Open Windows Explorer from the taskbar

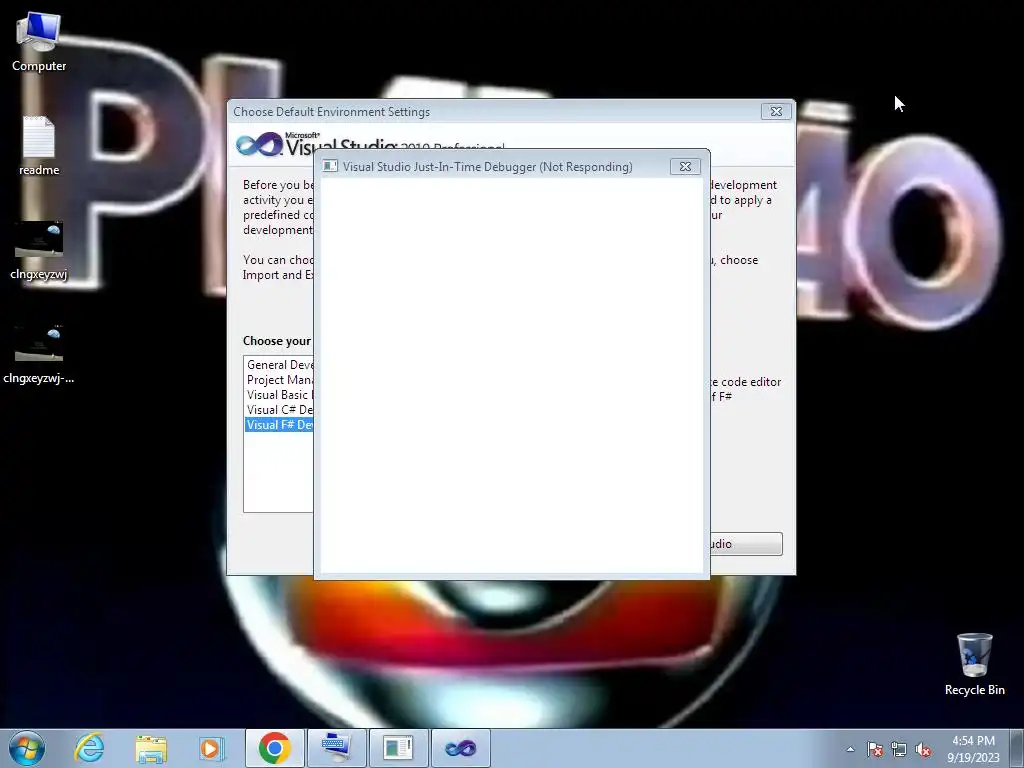151,748
